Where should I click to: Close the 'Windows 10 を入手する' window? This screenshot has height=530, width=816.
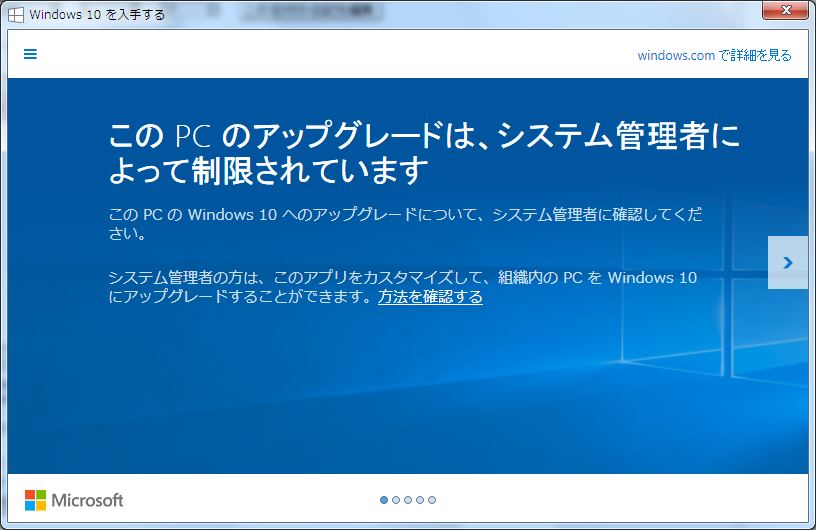tap(785, 9)
